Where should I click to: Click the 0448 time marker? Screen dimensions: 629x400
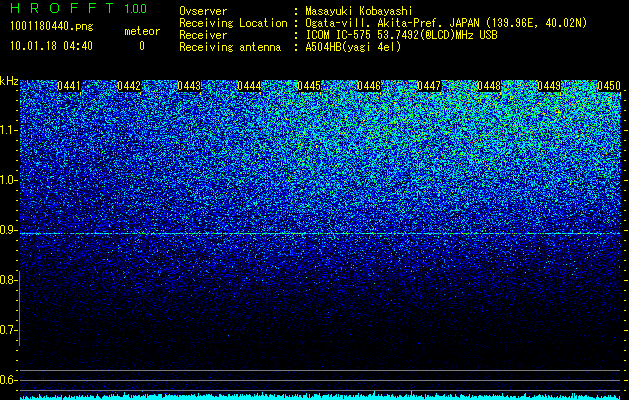coord(489,86)
